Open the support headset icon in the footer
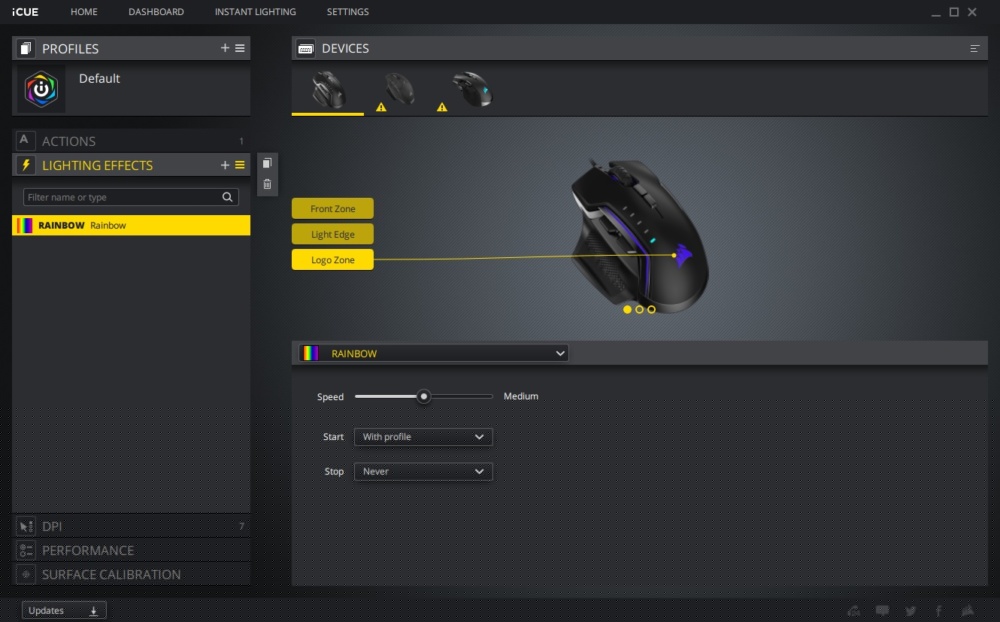Viewport: 1000px width, 622px height. pyautogui.click(x=853, y=611)
